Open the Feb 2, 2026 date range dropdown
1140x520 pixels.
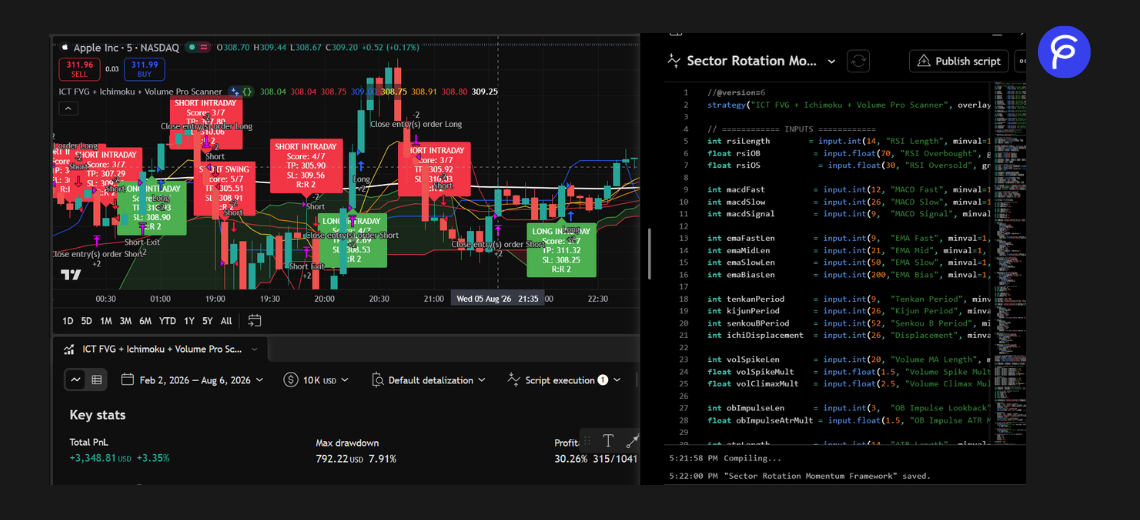click(x=194, y=380)
